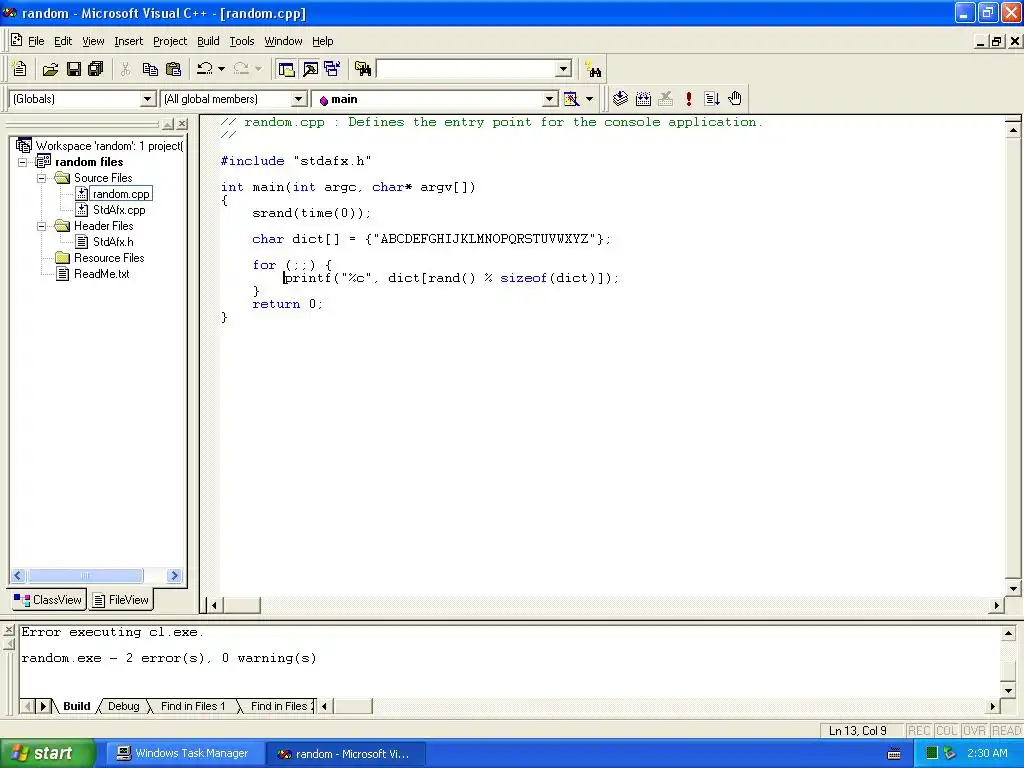Open the Insert menu
The image size is (1024, 768).
[x=128, y=41]
